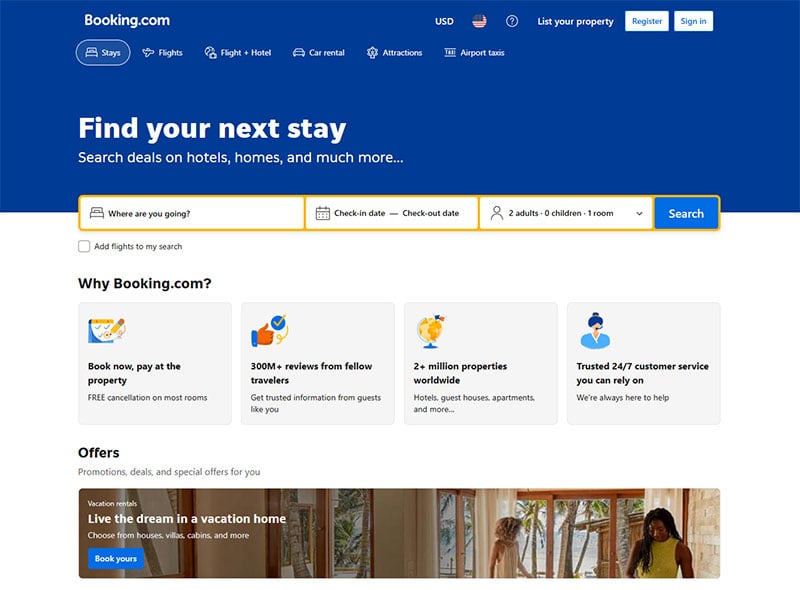Enable Add flights to my search checkbox
The width and height of the screenshot is (800, 590).
[x=84, y=246]
